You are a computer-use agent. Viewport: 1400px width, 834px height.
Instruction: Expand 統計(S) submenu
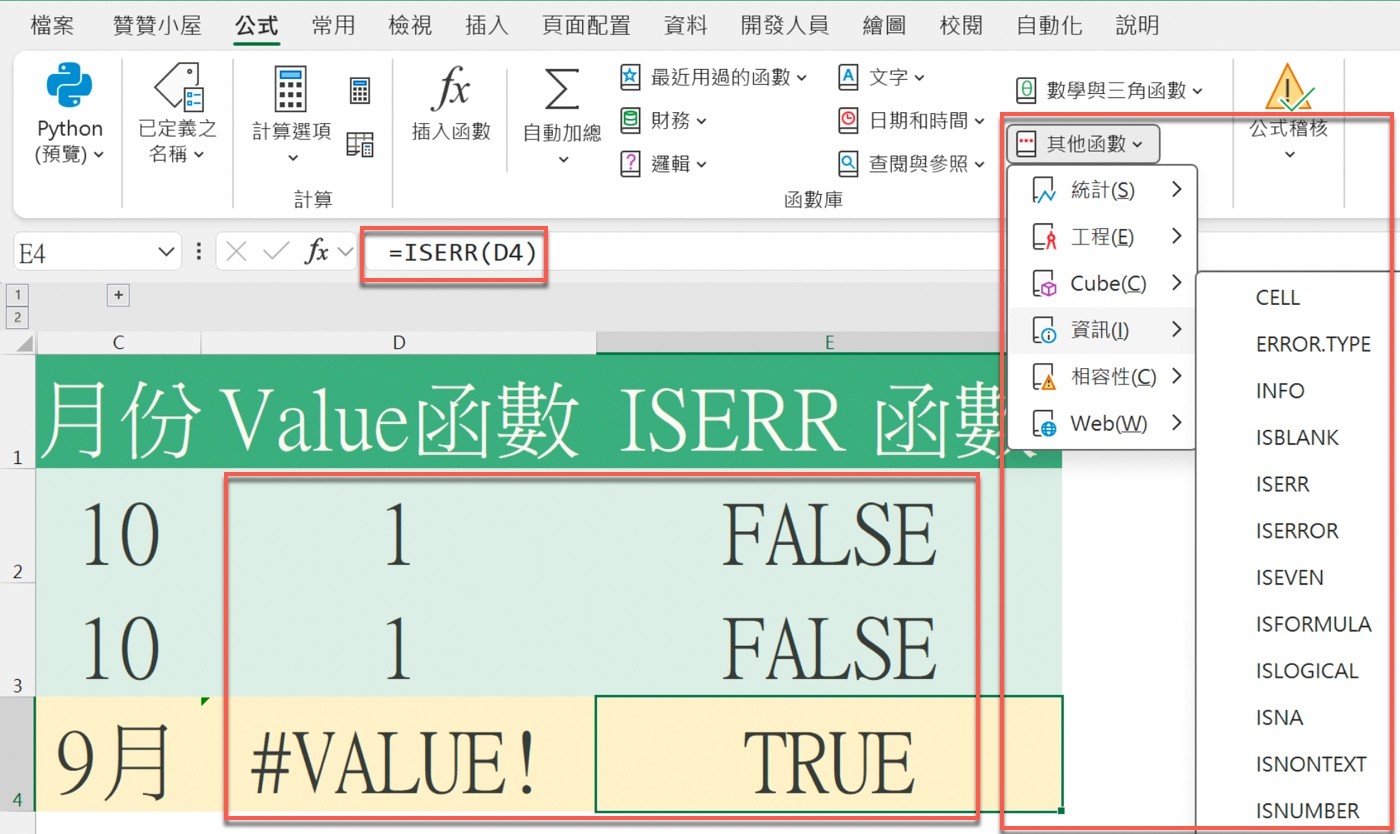pyautogui.click(x=1103, y=190)
